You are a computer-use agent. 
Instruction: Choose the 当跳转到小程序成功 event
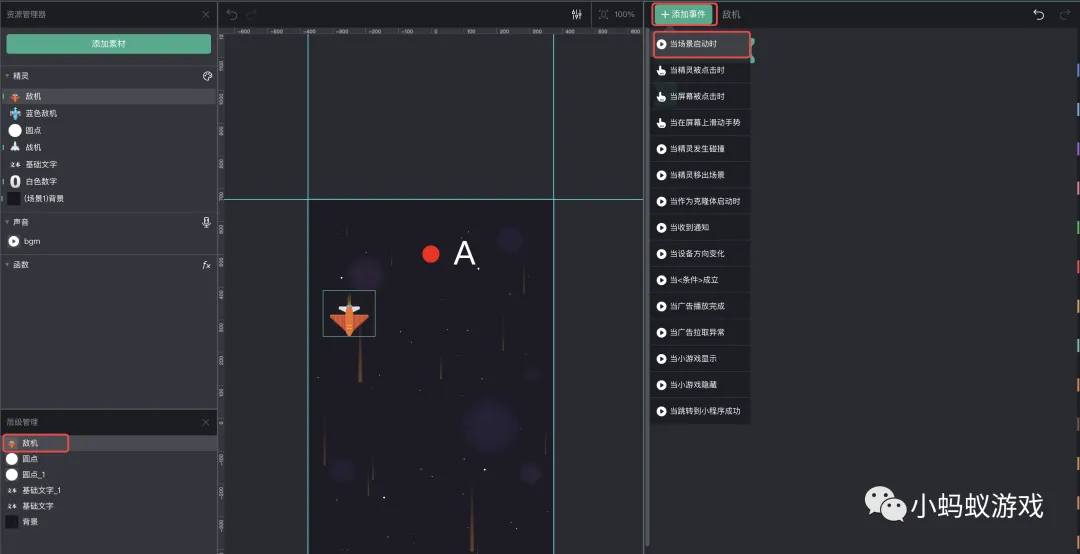point(700,411)
